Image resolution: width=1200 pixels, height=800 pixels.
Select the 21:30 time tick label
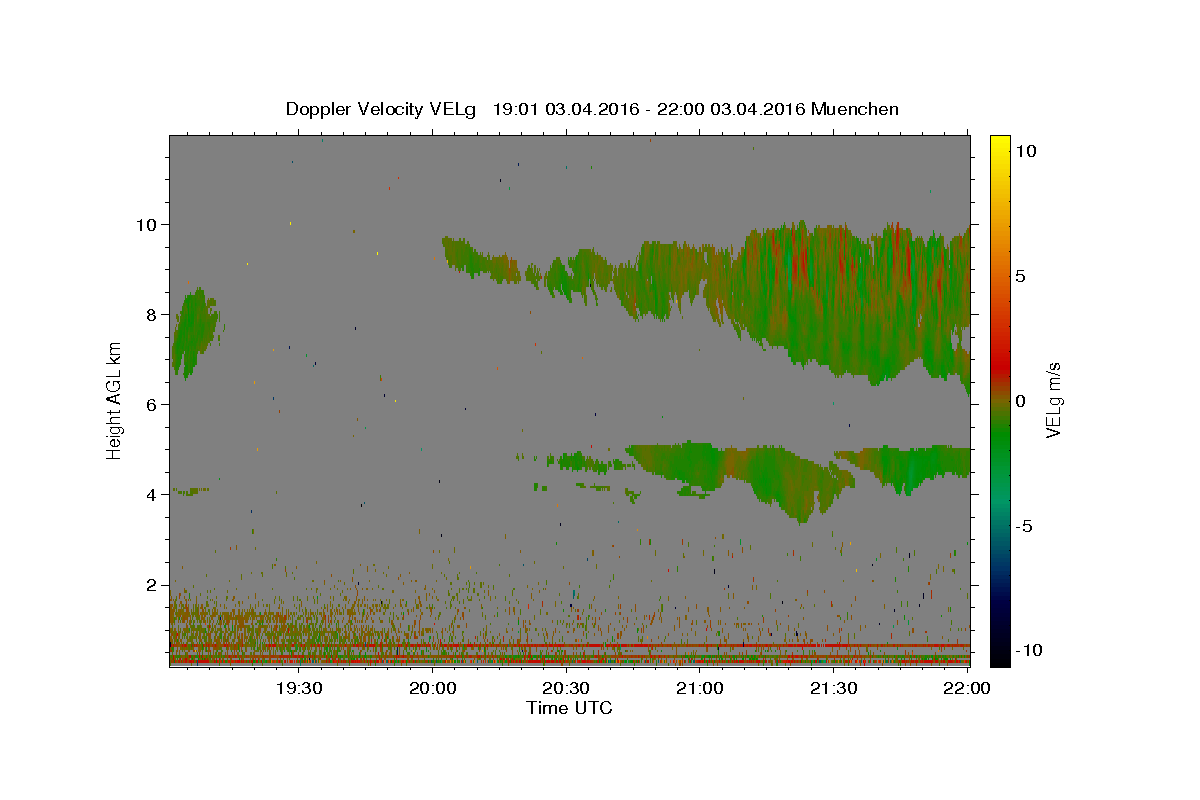[833, 688]
